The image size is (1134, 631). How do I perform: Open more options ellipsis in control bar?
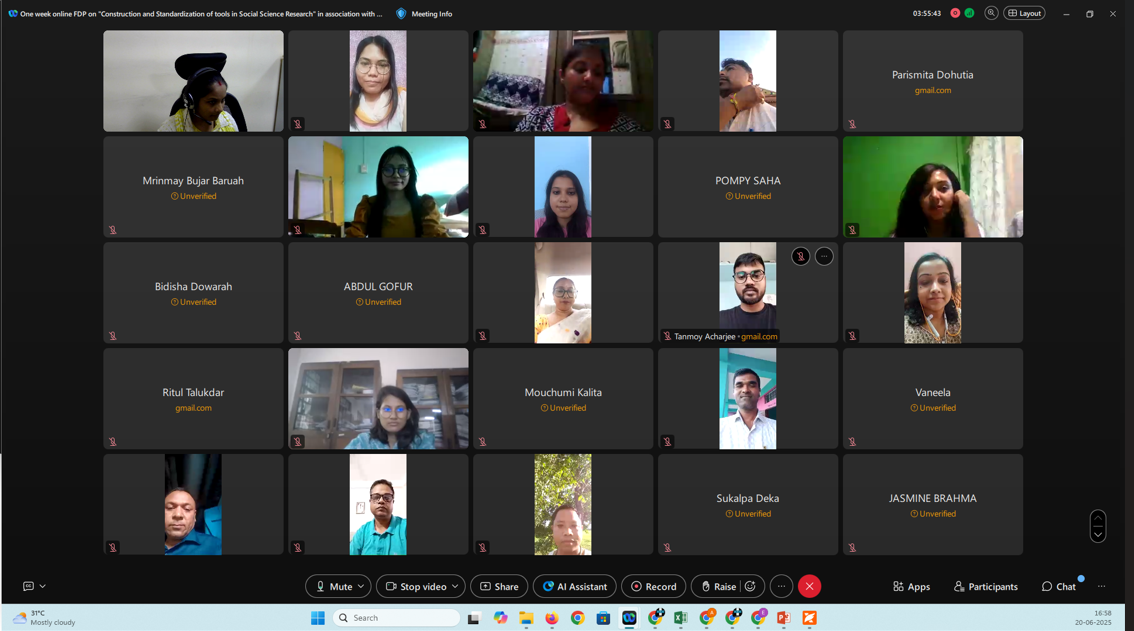point(781,586)
